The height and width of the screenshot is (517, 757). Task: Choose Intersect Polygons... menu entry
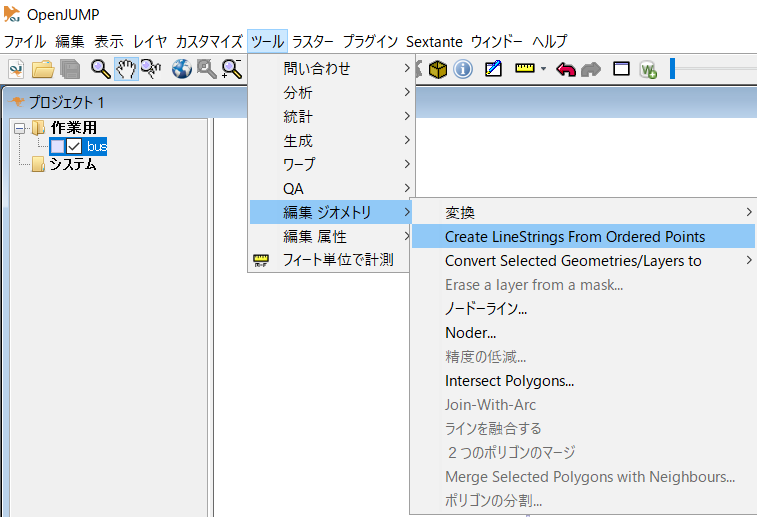(x=583, y=381)
